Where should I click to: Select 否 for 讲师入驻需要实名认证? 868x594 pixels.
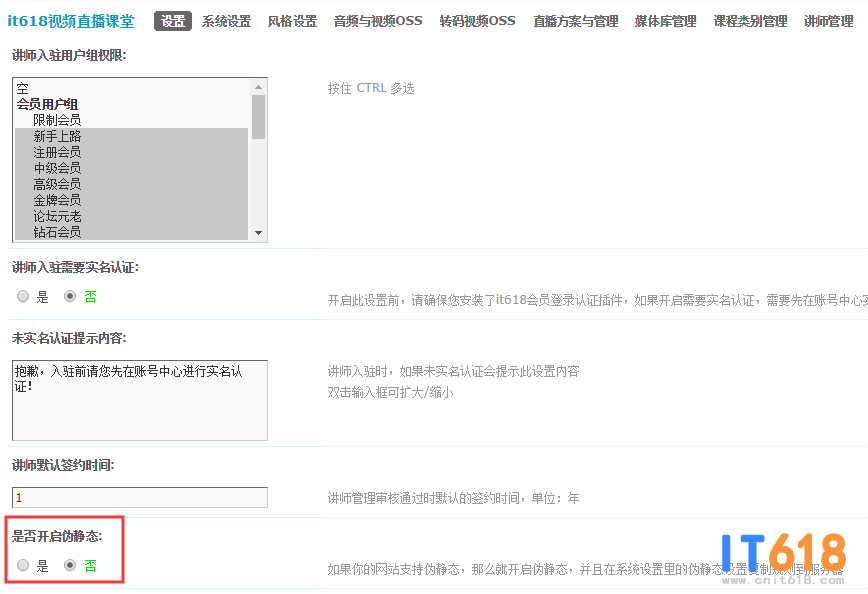point(70,297)
